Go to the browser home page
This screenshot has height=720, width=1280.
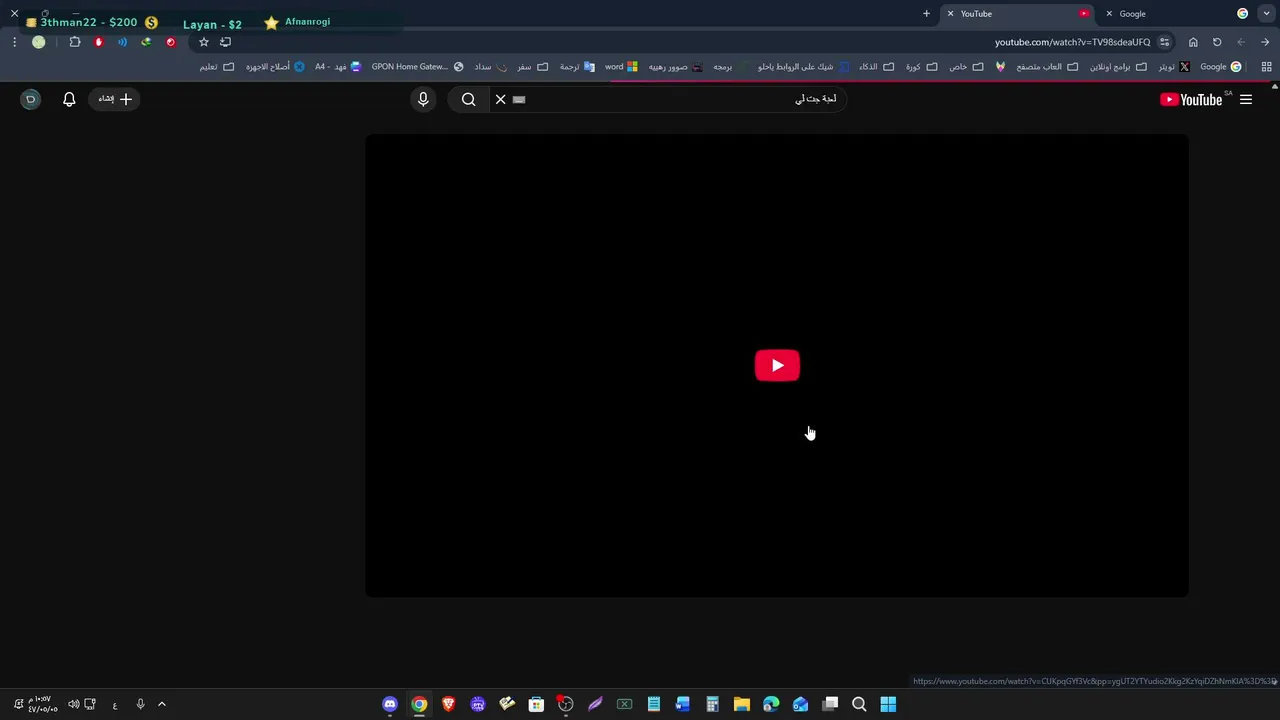1193,42
